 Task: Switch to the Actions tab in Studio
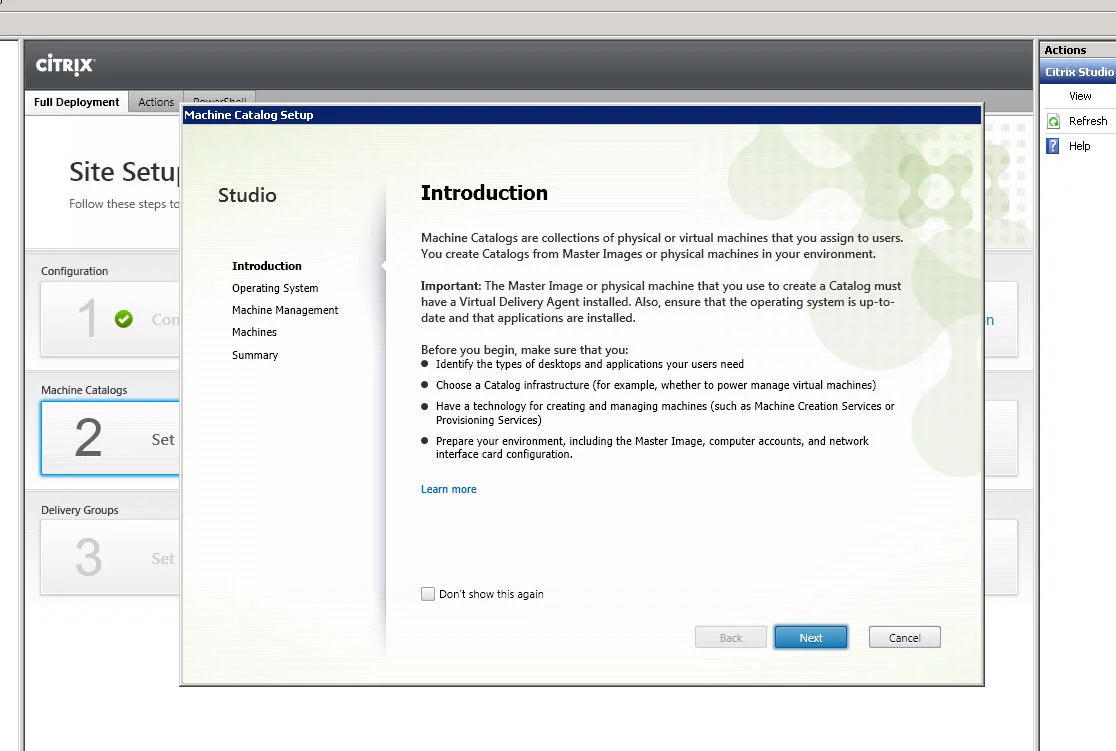click(156, 102)
